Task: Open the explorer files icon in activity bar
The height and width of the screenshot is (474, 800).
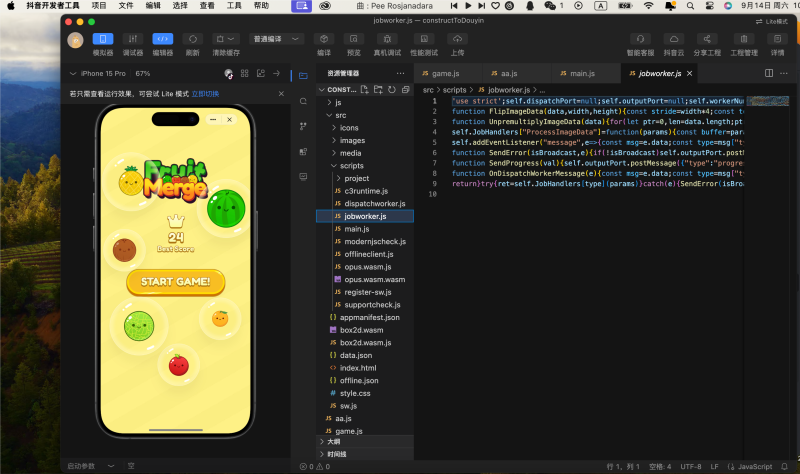Action: tap(304, 76)
